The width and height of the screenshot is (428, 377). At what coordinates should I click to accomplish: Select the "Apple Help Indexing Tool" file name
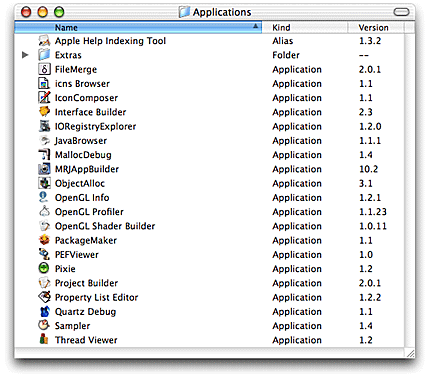[x=110, y=41]
